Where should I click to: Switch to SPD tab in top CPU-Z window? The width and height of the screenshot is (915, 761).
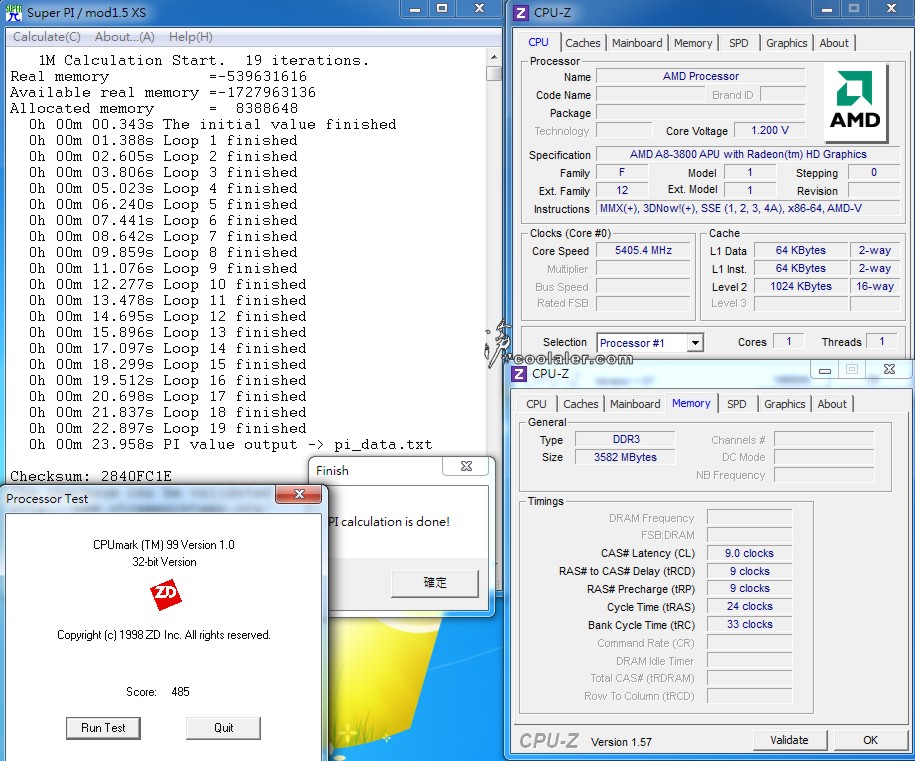[x=738, y=43]
